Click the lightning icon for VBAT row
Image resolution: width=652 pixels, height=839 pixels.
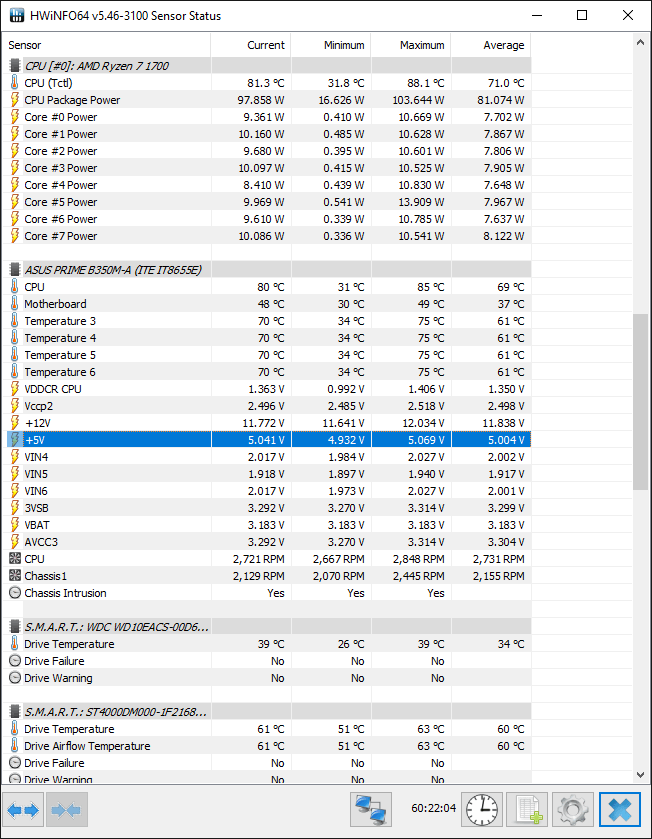14,525
